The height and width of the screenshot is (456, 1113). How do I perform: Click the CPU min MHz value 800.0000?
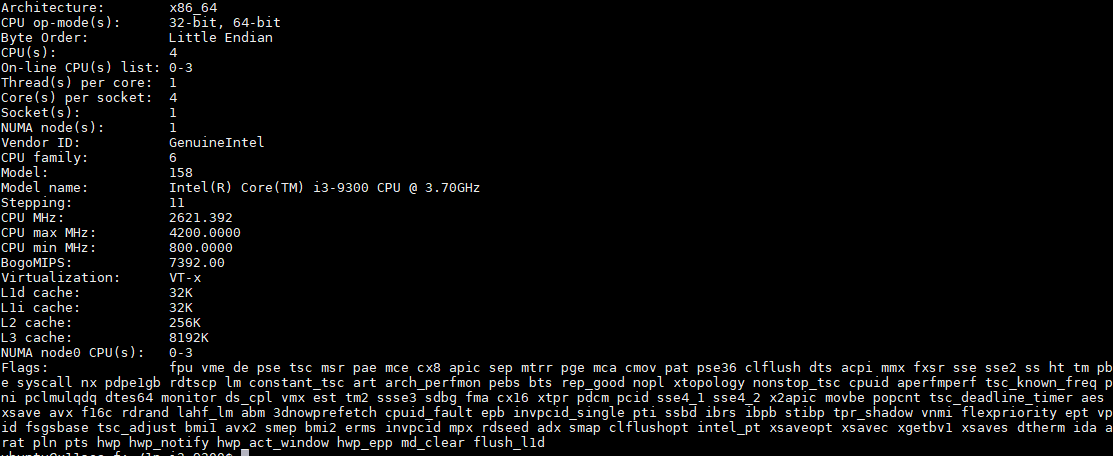201,247
